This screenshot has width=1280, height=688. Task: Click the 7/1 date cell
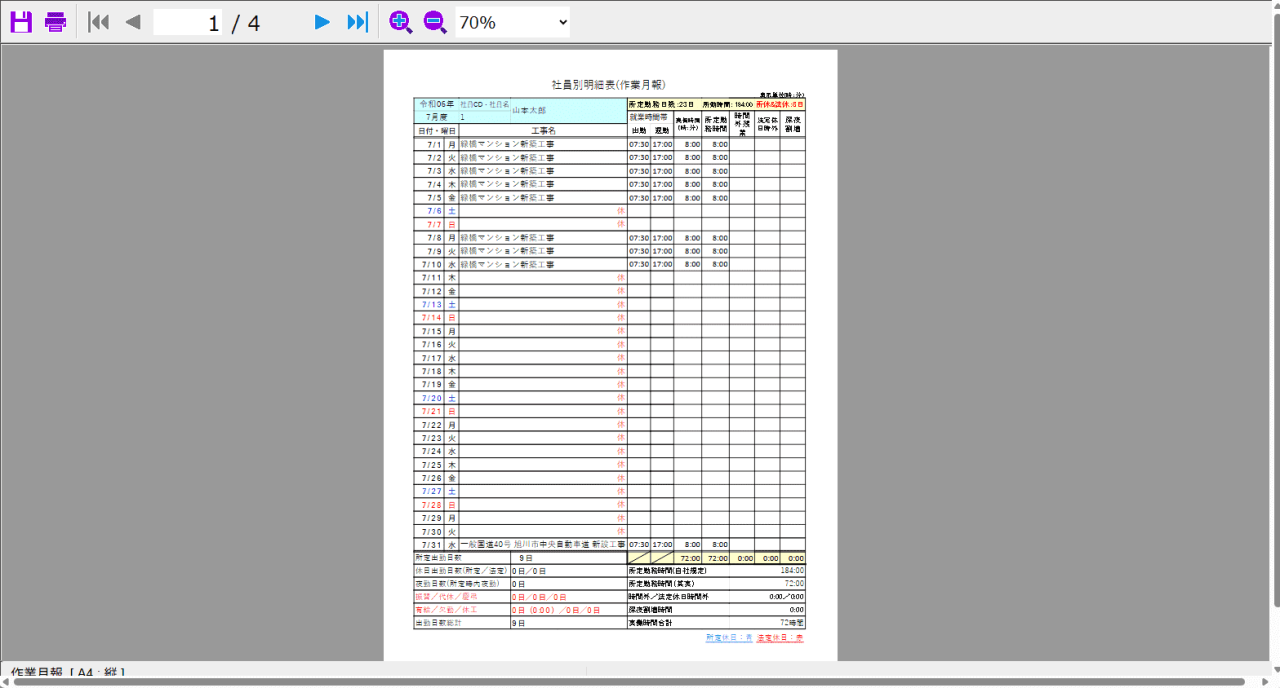(x=430, y=144)
